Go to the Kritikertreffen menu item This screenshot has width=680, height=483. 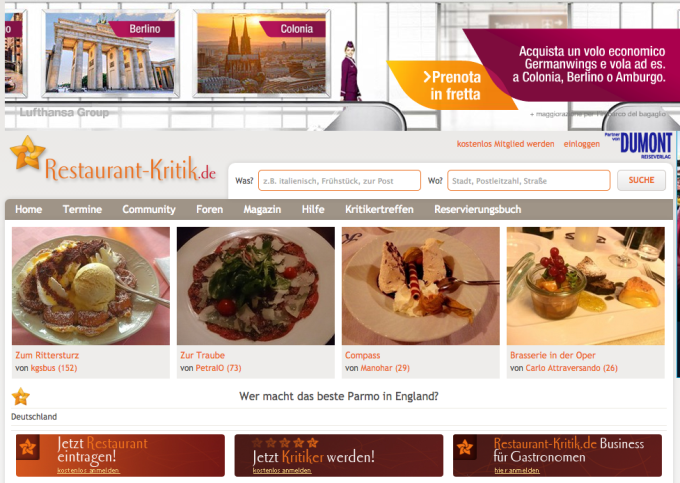click(x=379, y=209)
